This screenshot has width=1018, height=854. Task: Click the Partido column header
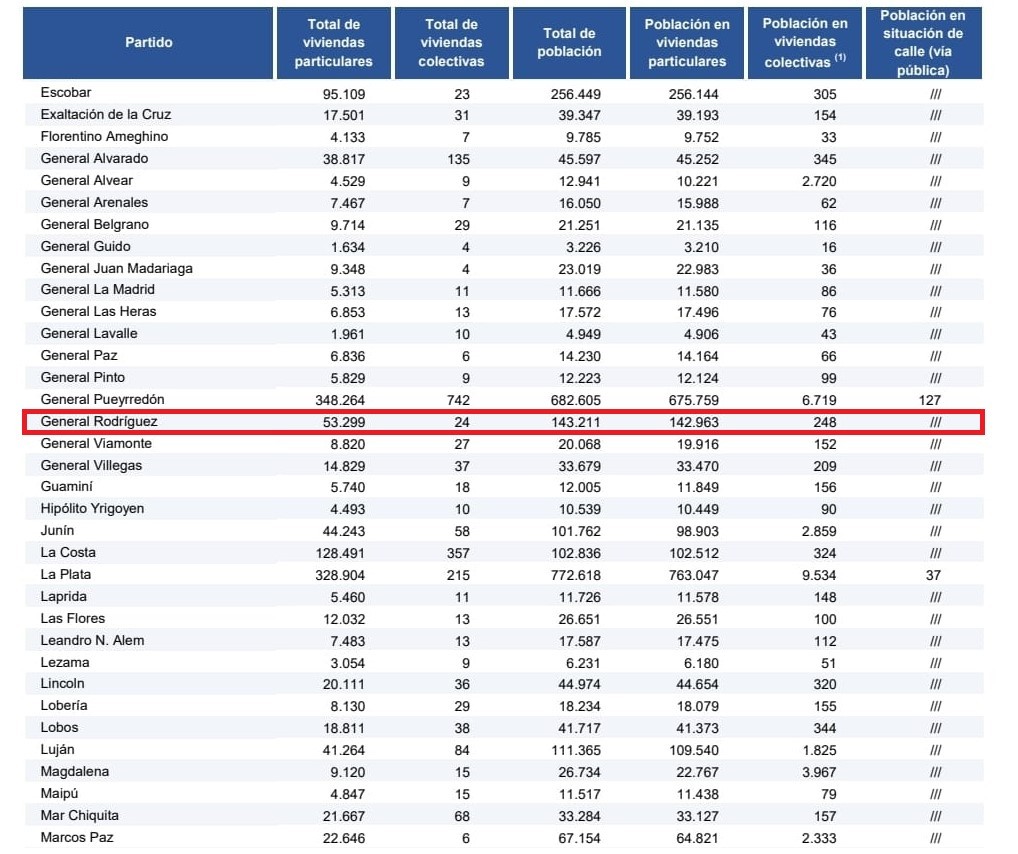(149, 43)
